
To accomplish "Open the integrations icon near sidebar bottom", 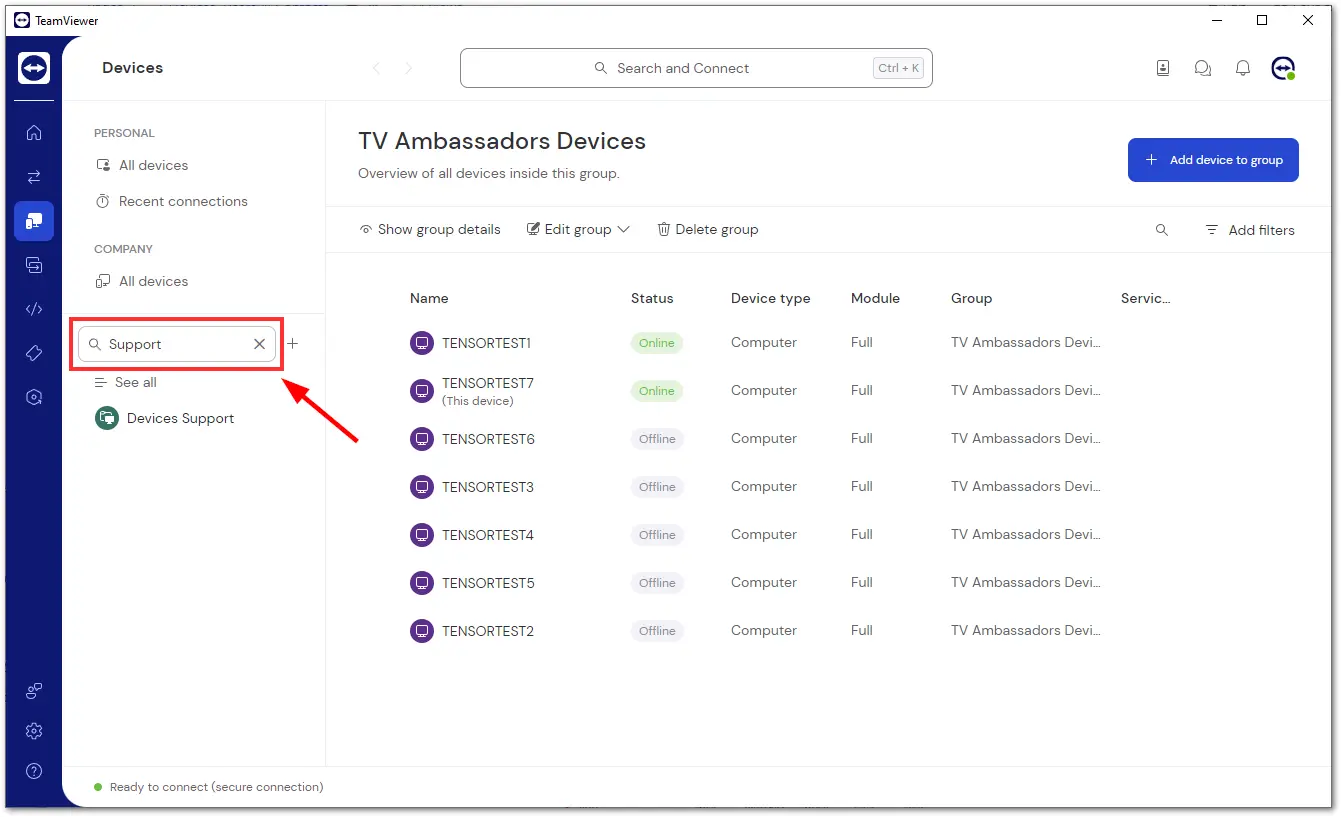I will point(34,690).
